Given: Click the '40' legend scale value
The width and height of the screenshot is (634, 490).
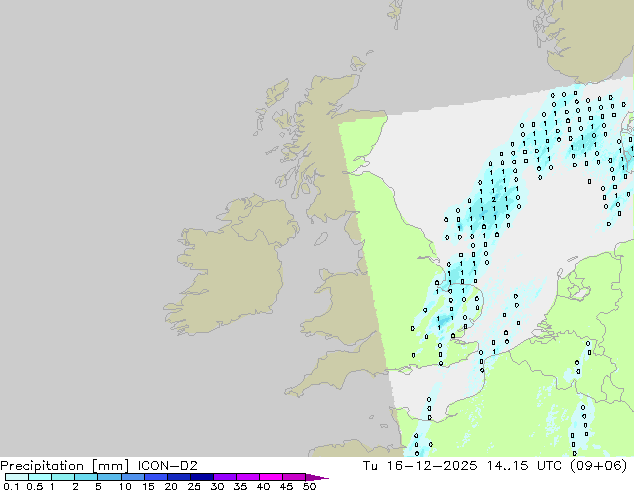Looking at the screenshot, I should click(264, 486).
